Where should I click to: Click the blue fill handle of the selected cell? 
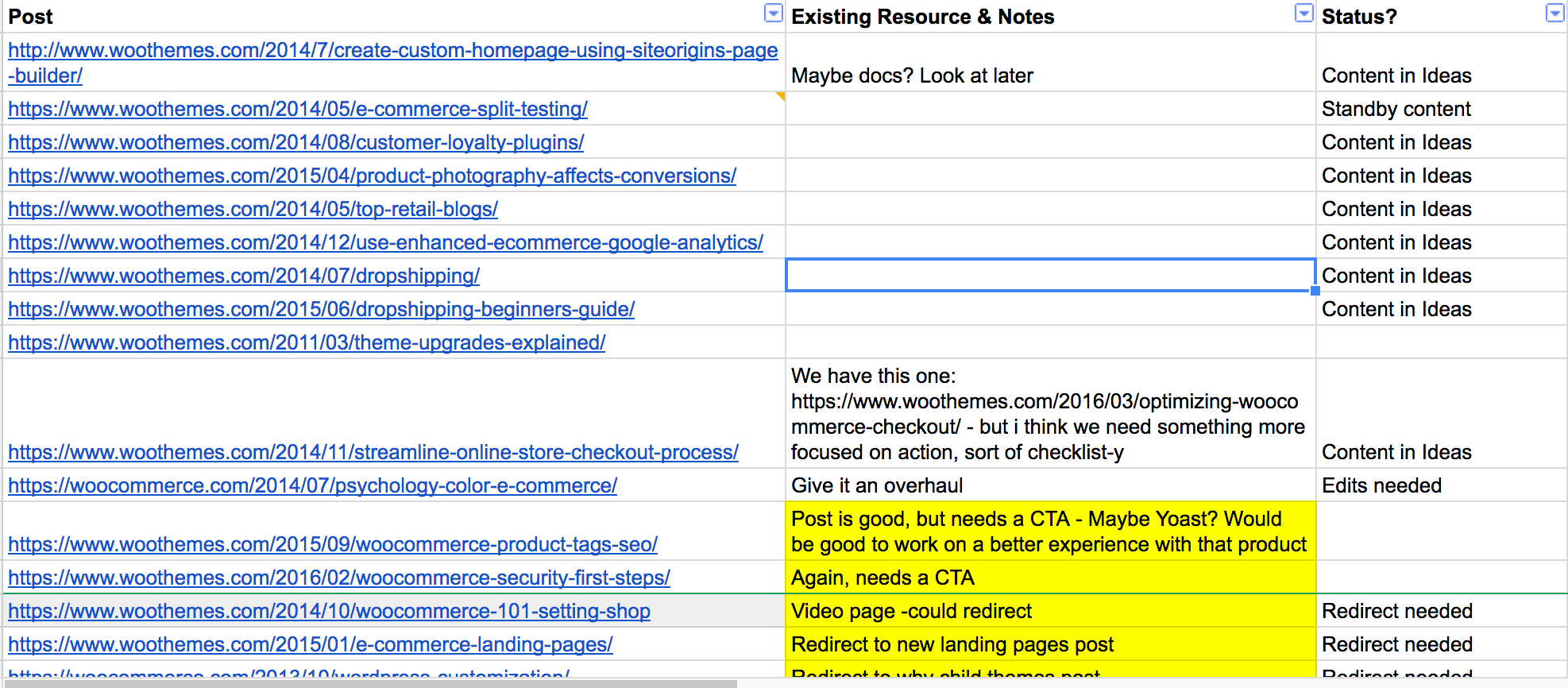click(1315, 291)
